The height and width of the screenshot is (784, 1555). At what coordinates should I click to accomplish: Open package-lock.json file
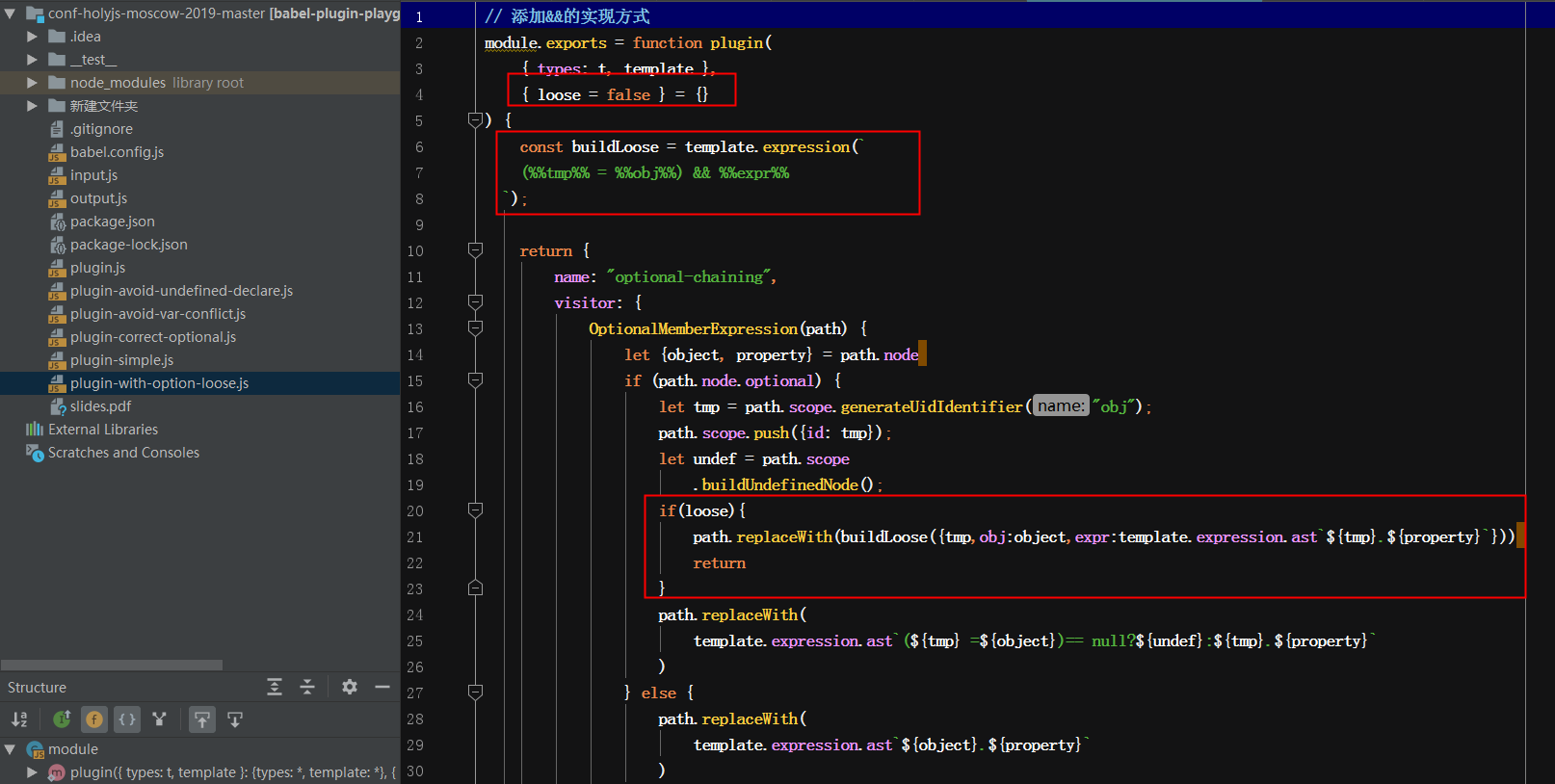128,245
